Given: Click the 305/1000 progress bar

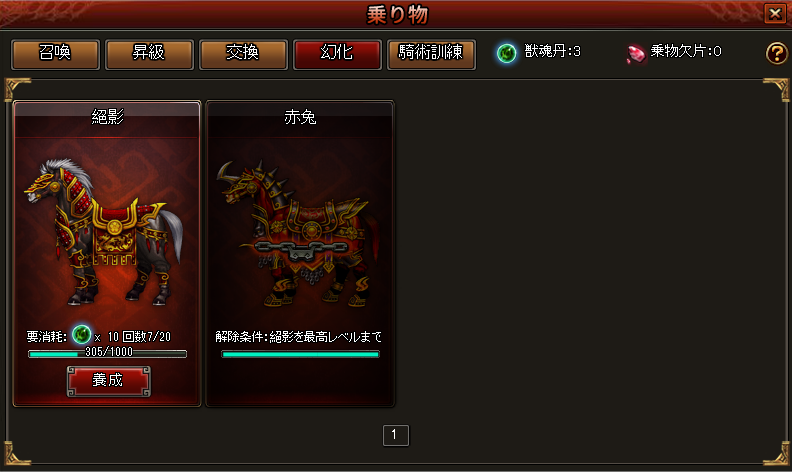Looking at the screenshot, I should (108, 353).
